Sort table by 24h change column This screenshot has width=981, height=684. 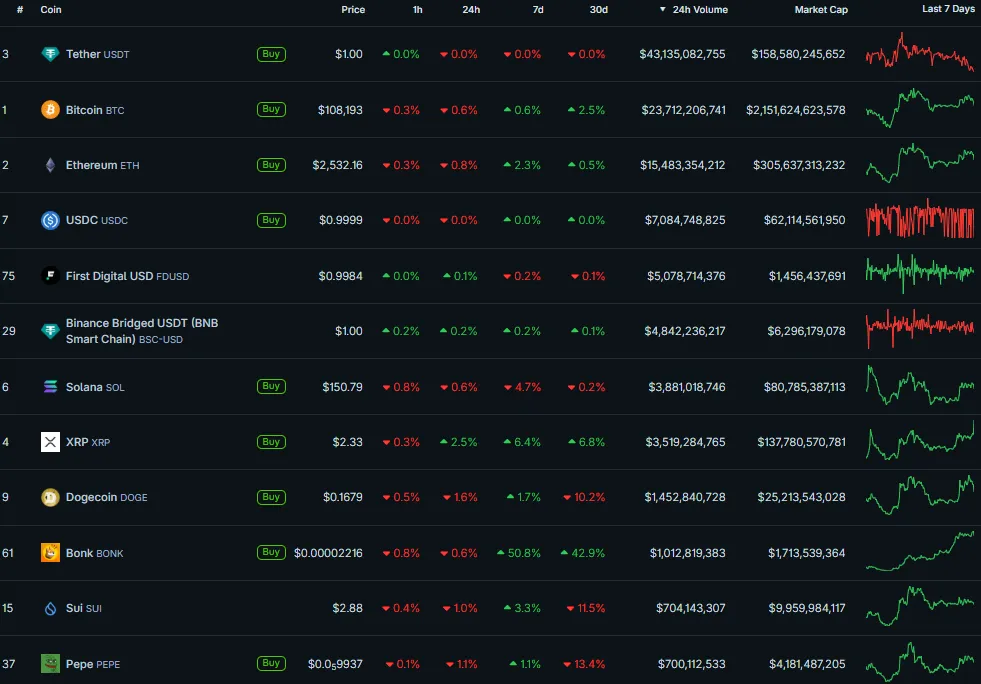pyautogui.click(x=471, y=9)
